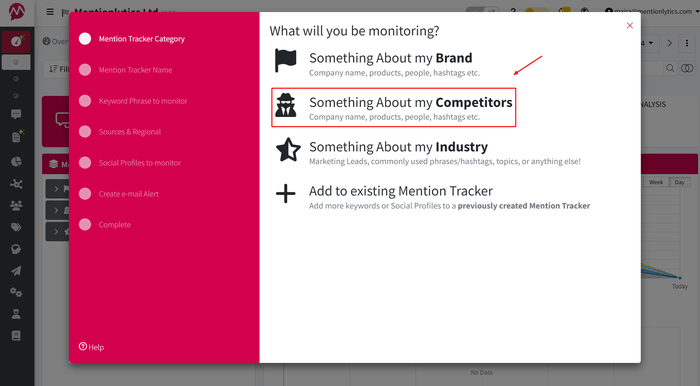Open the gears settings sidebar icon
The height and width of the screenshot is (386, 700).
point(16,292)
